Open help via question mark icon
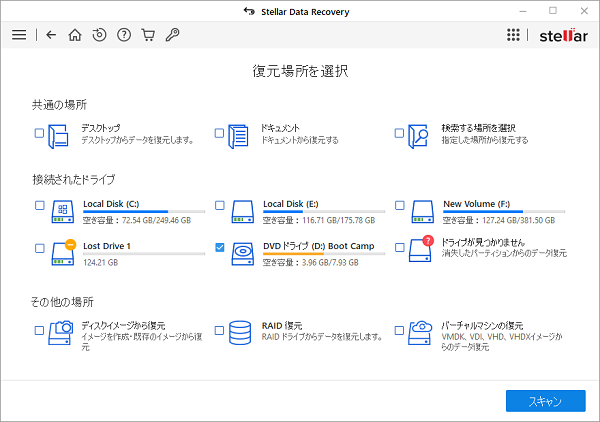The image size is (600, 422). [x=124, y=35]
